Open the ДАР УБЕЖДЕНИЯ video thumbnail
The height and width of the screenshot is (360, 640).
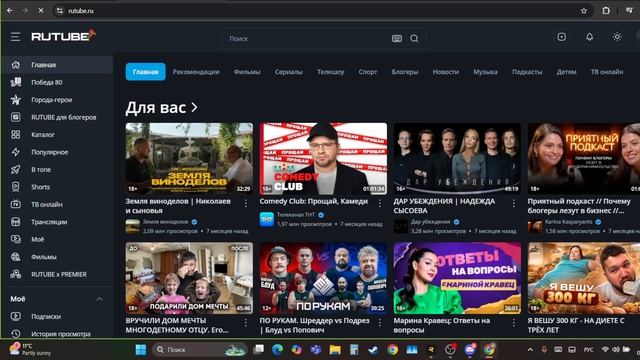pos(457,158)
